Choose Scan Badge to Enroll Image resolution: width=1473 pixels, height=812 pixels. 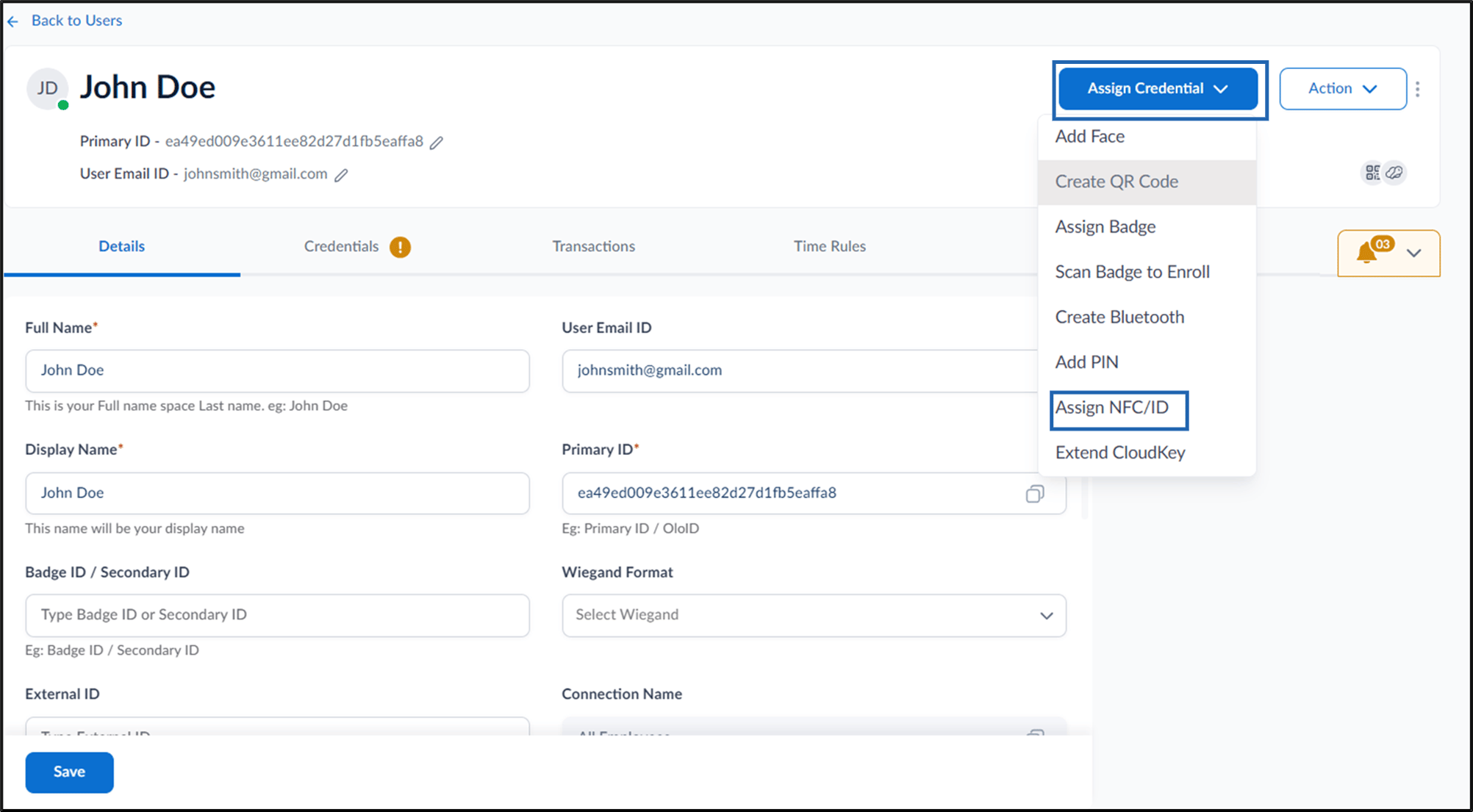point(1147,272)
